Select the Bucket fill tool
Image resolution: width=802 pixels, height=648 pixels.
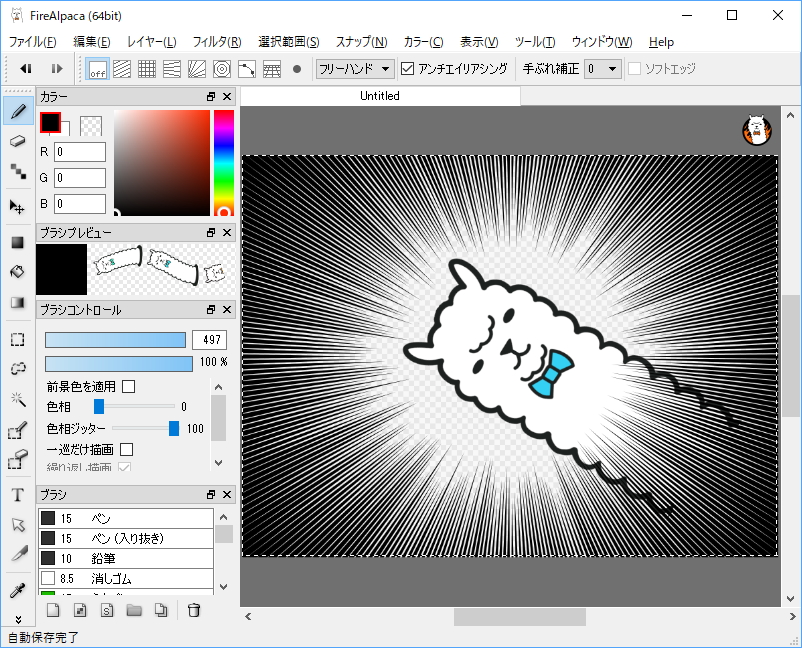pos(18,272)
